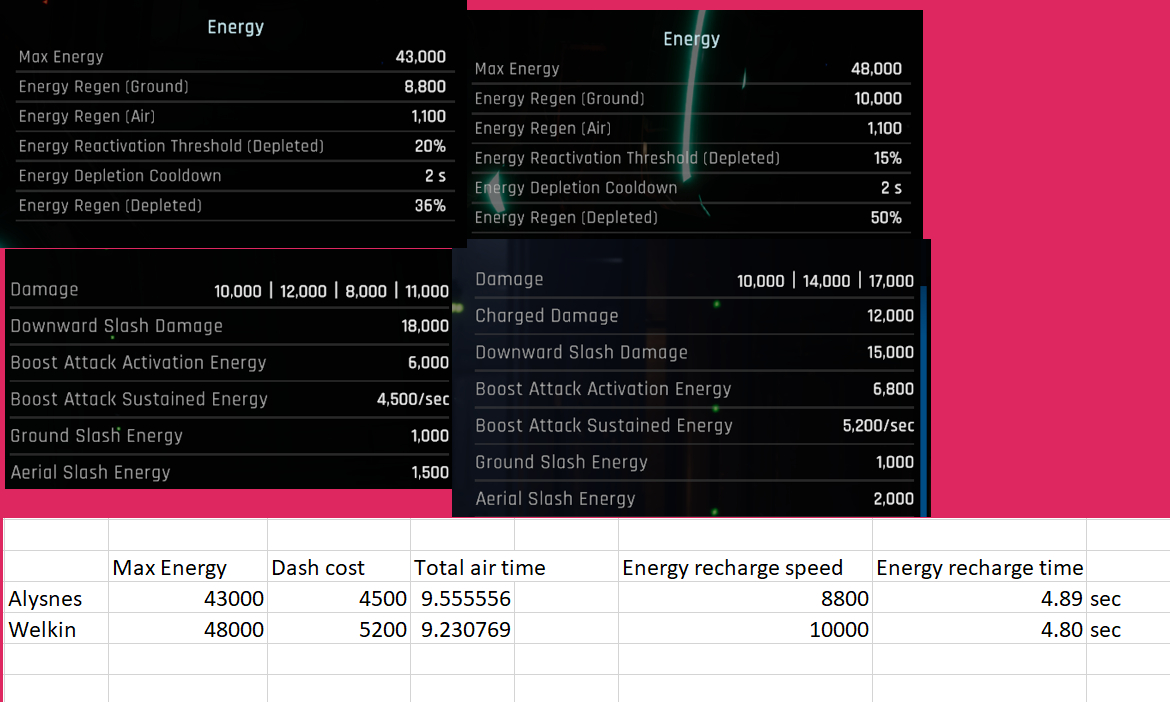The image size is (1170, 702).
Task: Select the spreadsheet cell containing 43000
Action: [x=188, y=598]
